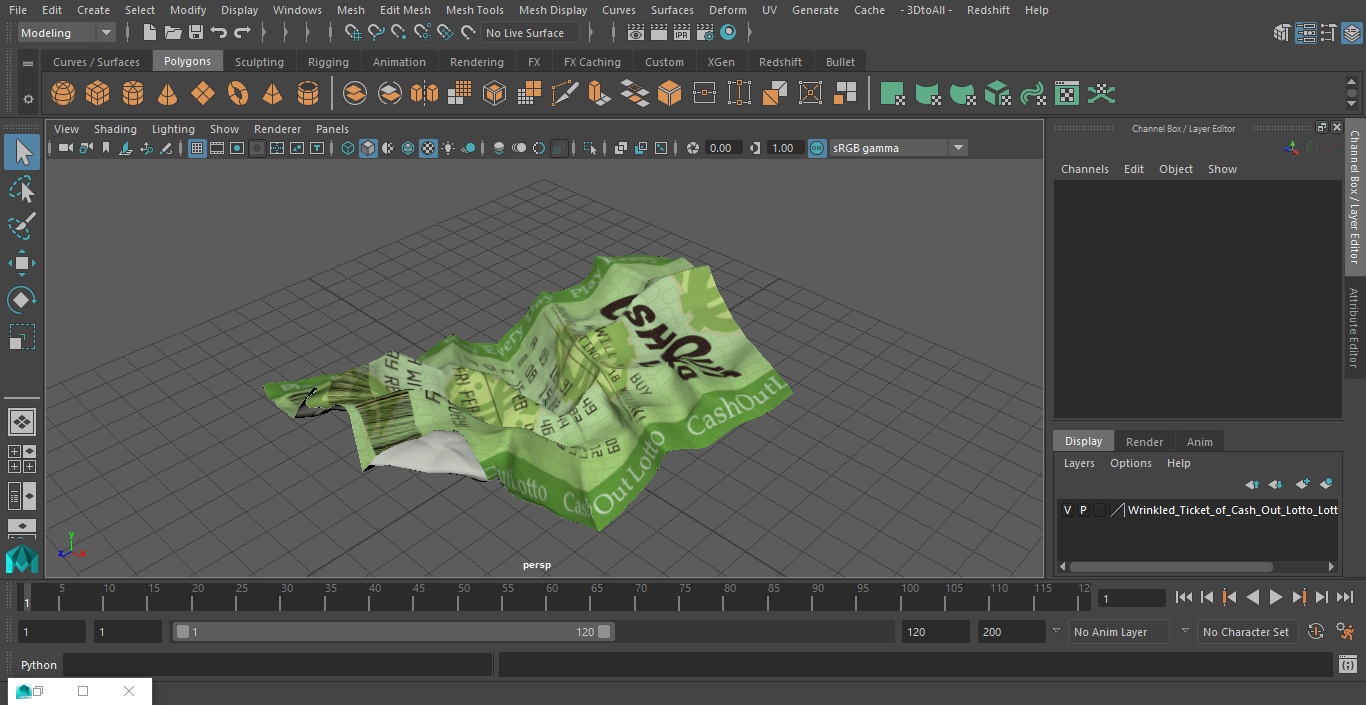
Task: Create a polygon cube from the shelf
Action: coord(98,94)
